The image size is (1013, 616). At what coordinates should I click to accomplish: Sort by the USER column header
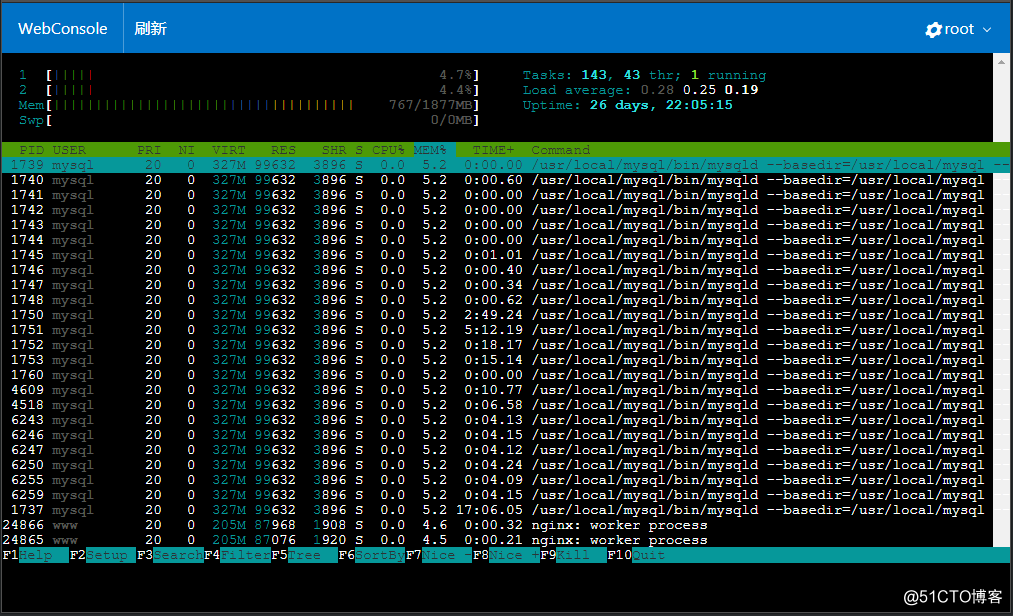pyautogui.click(x=69, y=150)
